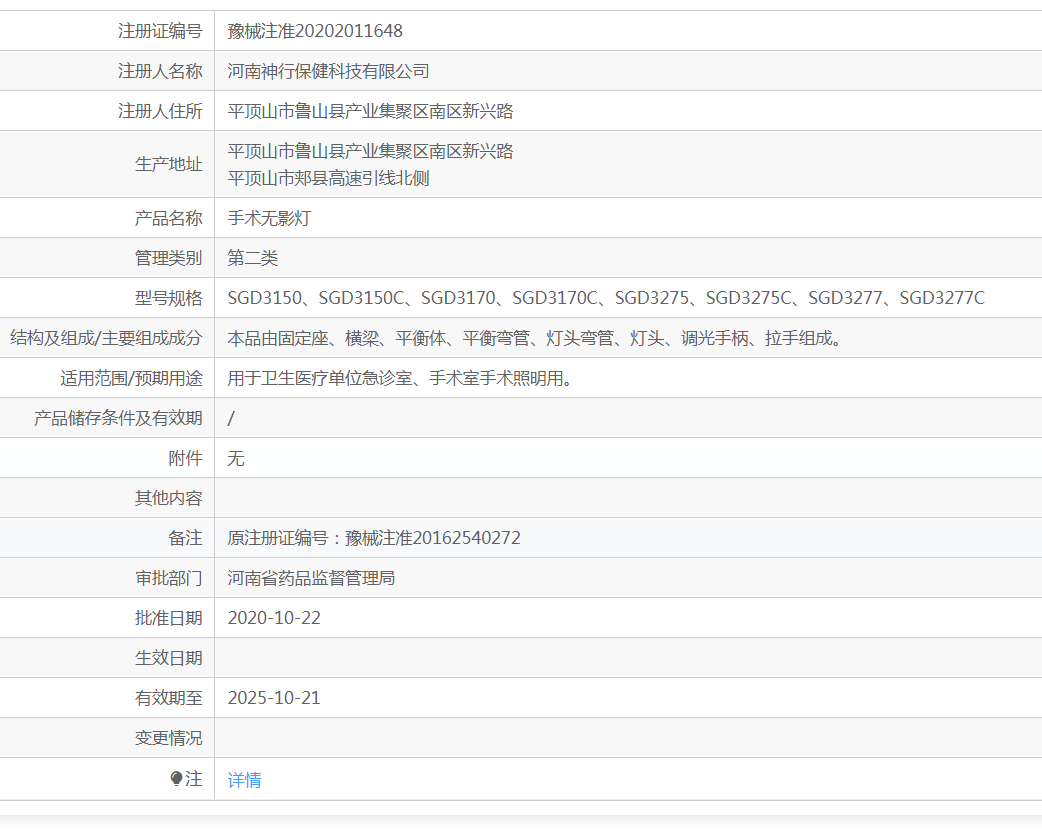Click the 生效日期 row label

tap(169, 658)
